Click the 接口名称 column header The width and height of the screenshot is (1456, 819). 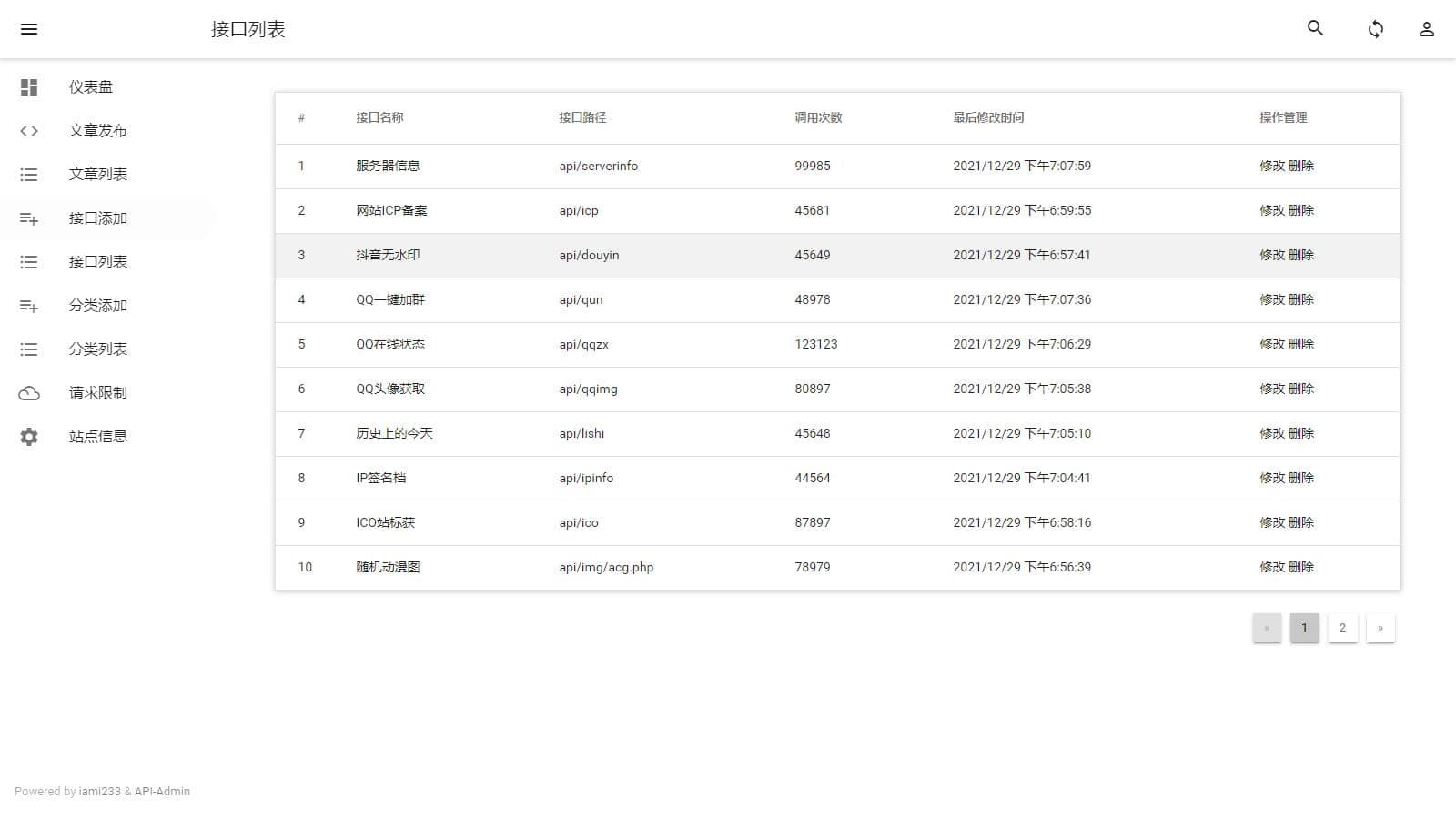(x=379, y=117)
